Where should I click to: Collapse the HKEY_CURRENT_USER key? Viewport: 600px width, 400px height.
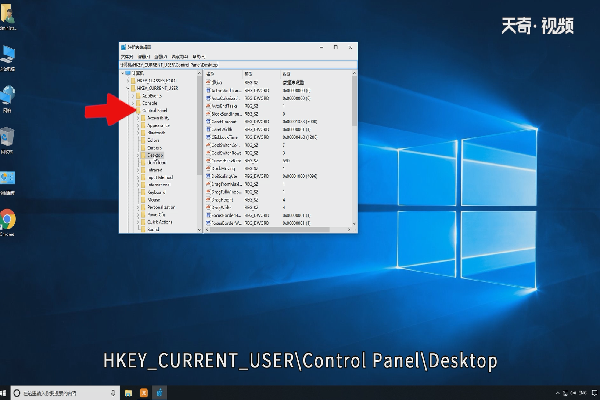[x=127, y=88]
